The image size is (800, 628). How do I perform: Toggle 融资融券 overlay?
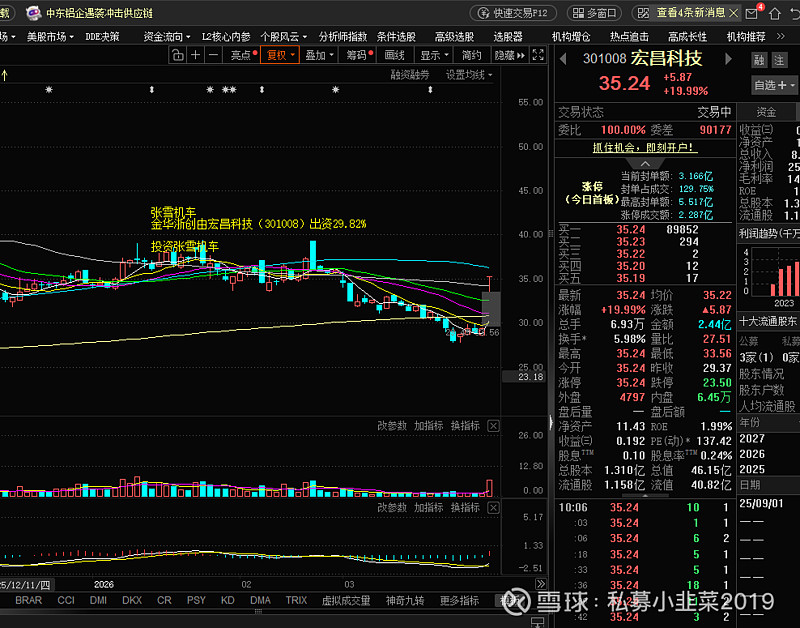click(410, 75)
